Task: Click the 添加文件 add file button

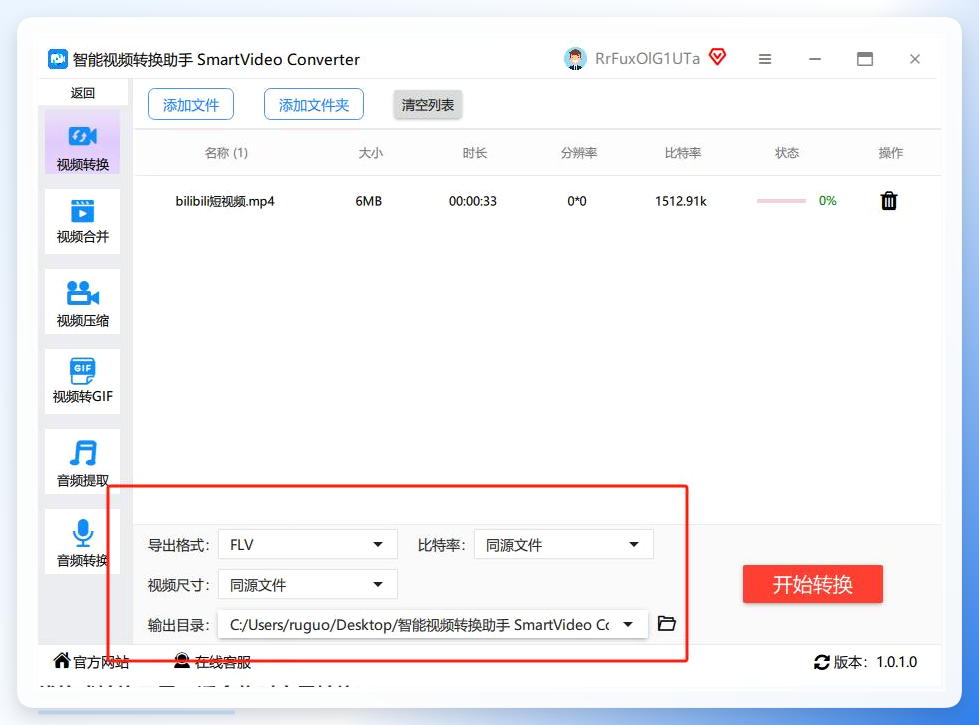Action: (x=190, y=104)
